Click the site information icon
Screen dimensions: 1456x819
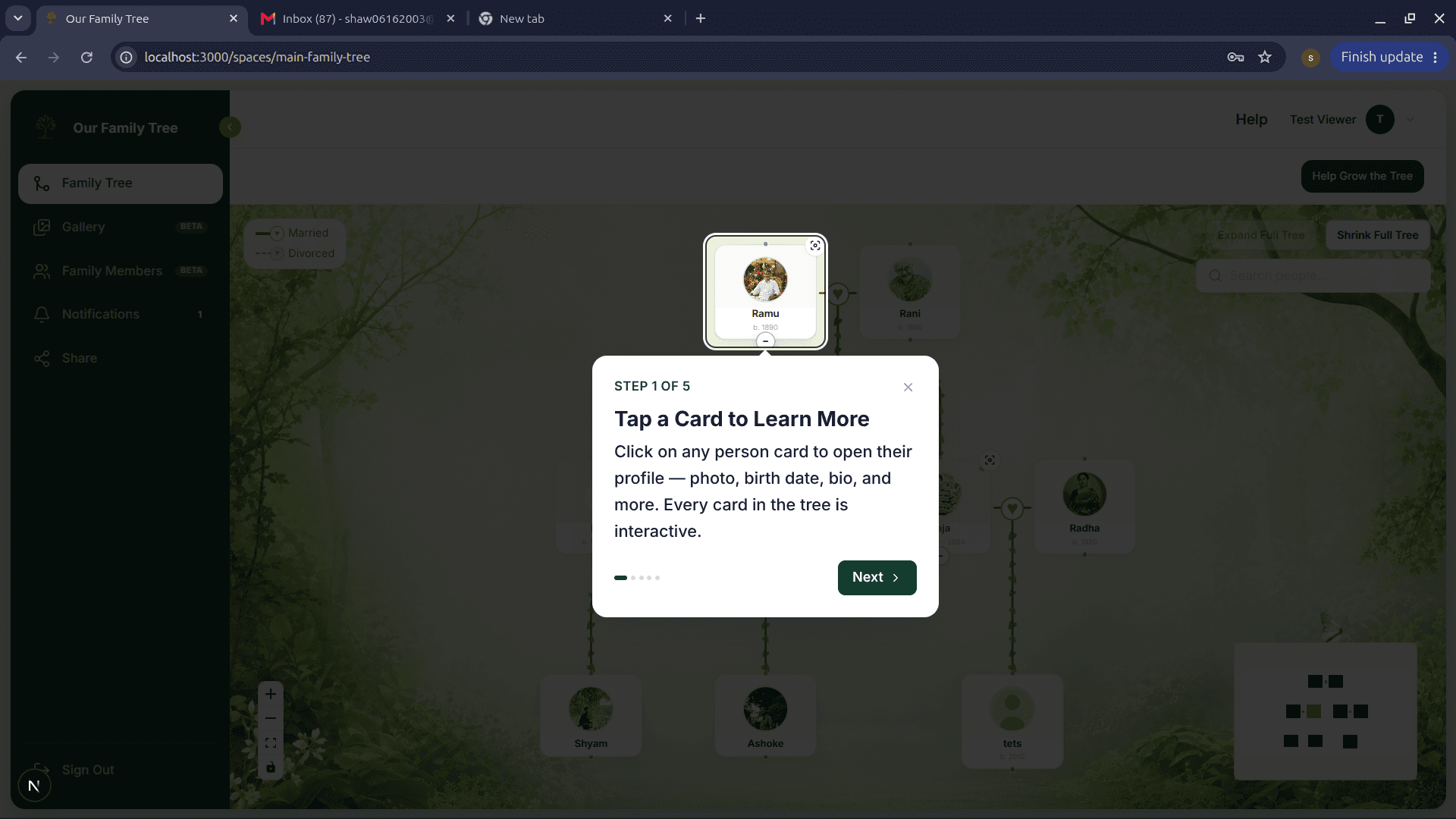click(x=127, y=57)
